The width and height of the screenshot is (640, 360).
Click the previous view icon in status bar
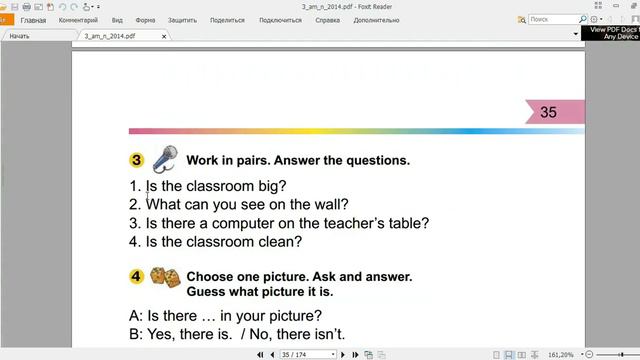click(x=369, y=355)
